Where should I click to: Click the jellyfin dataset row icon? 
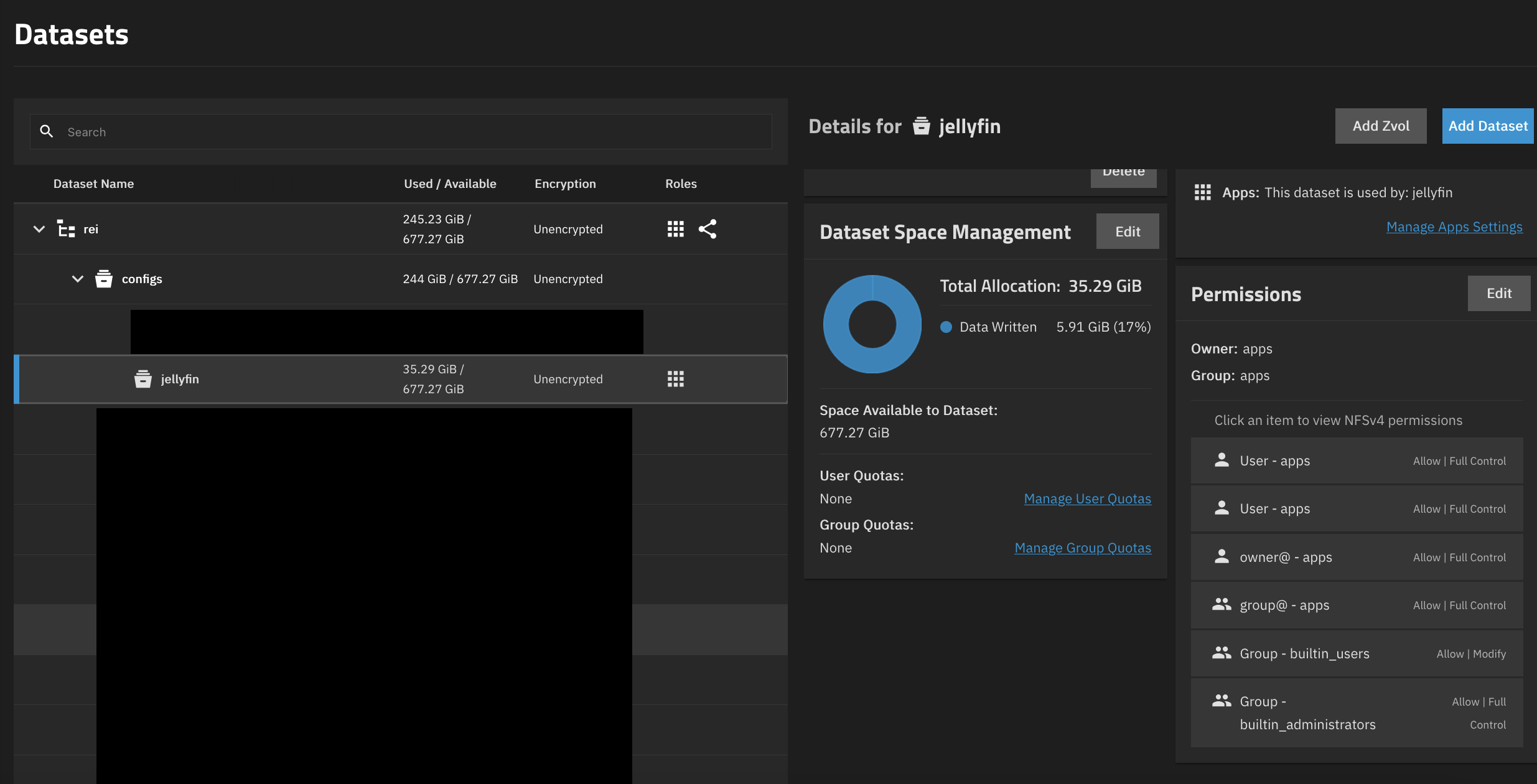click(x=143, y=379)
